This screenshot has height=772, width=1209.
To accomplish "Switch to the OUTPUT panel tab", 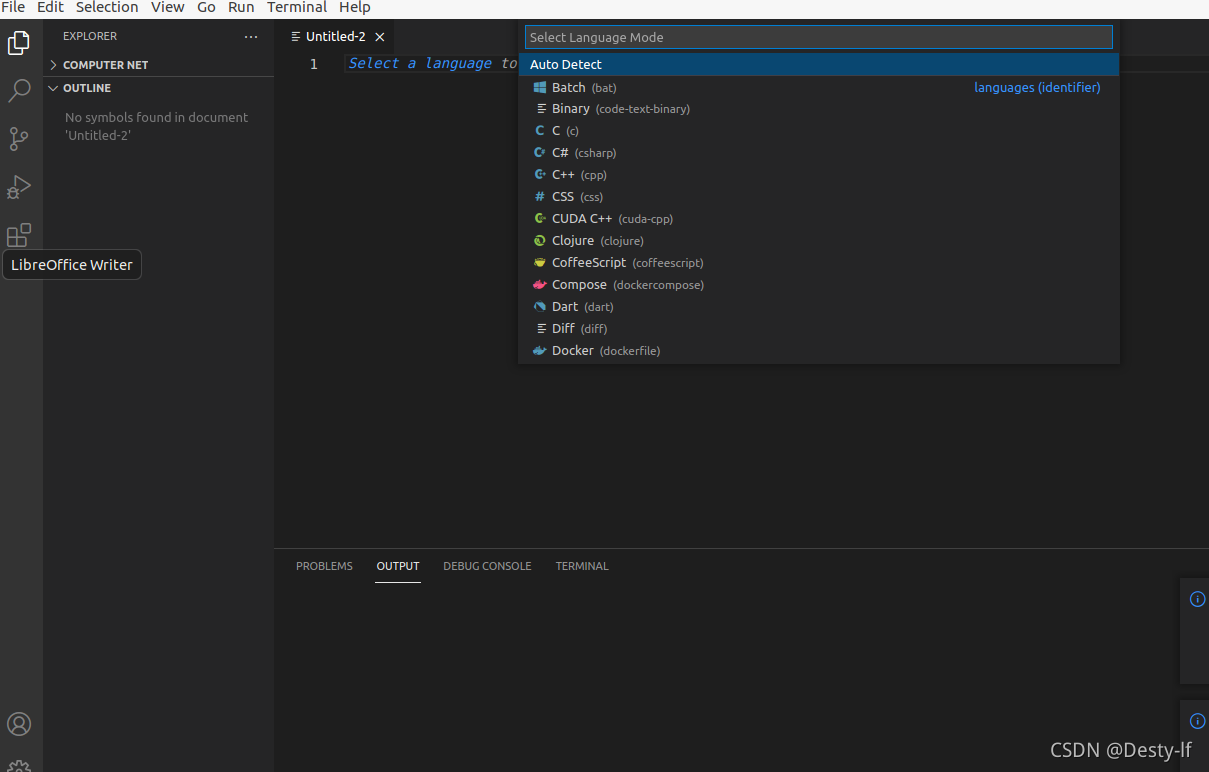I will 398,566.
